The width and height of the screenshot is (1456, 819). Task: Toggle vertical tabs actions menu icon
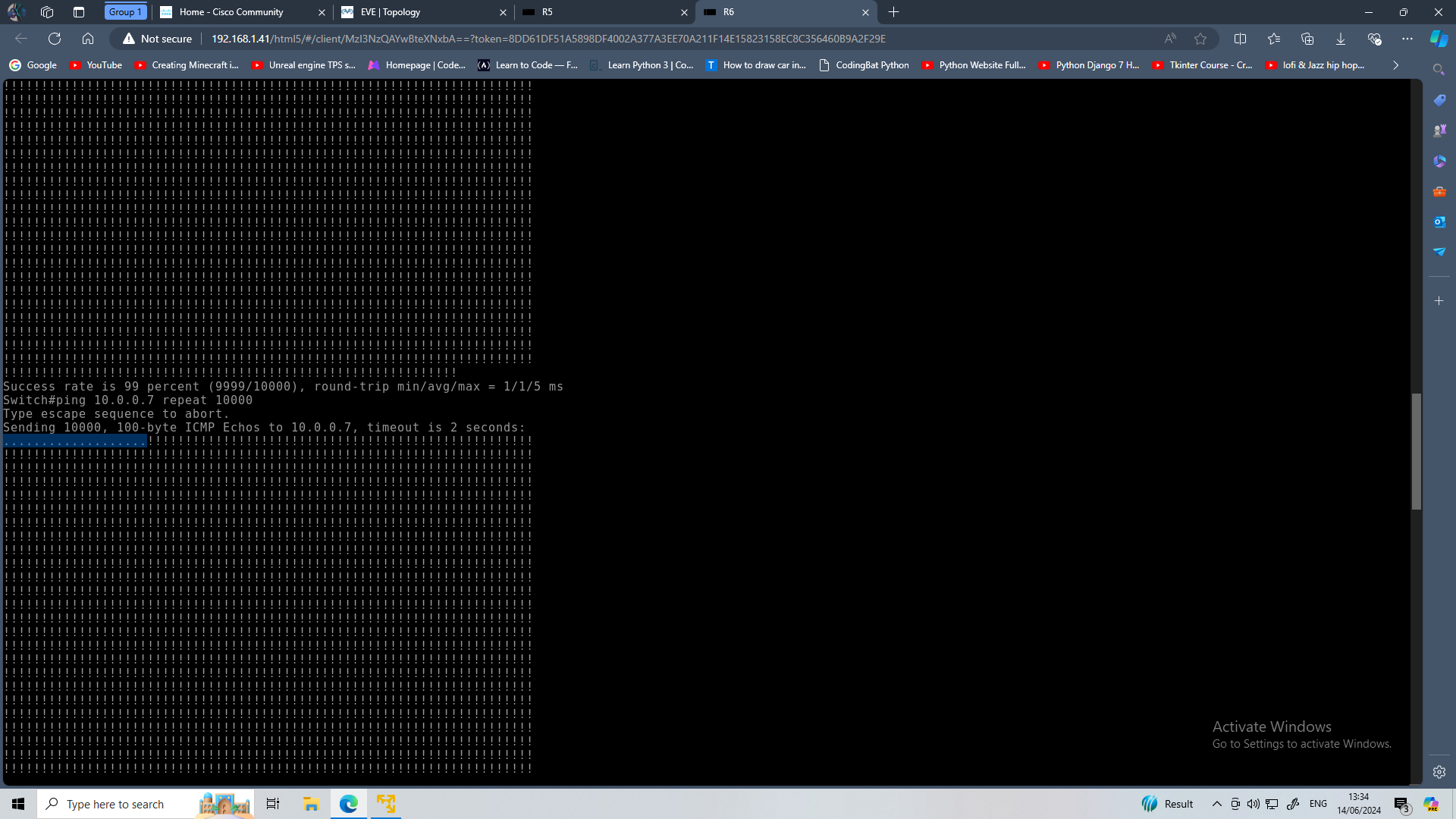[x=79, y=12]
